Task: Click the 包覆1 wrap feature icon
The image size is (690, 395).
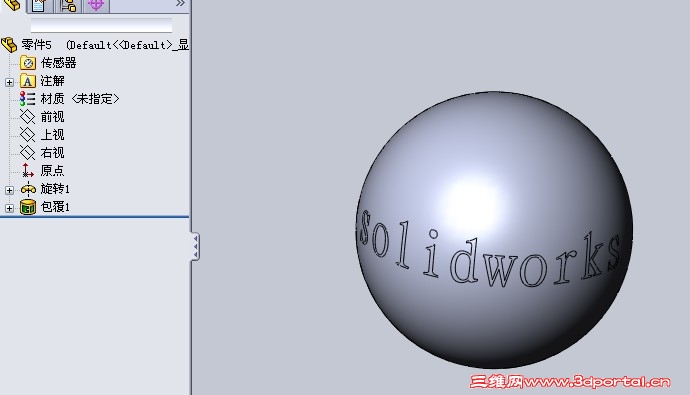Action: point(28,207)
